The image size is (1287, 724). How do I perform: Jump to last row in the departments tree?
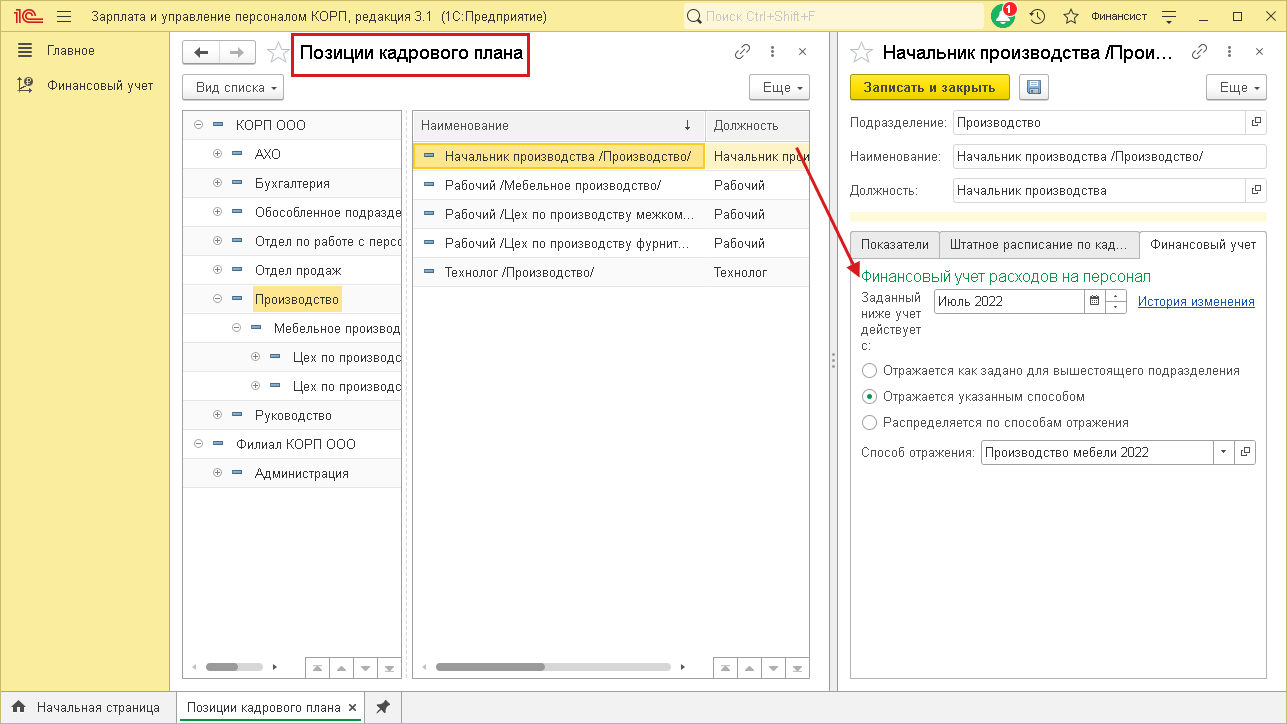click(389, 667)
